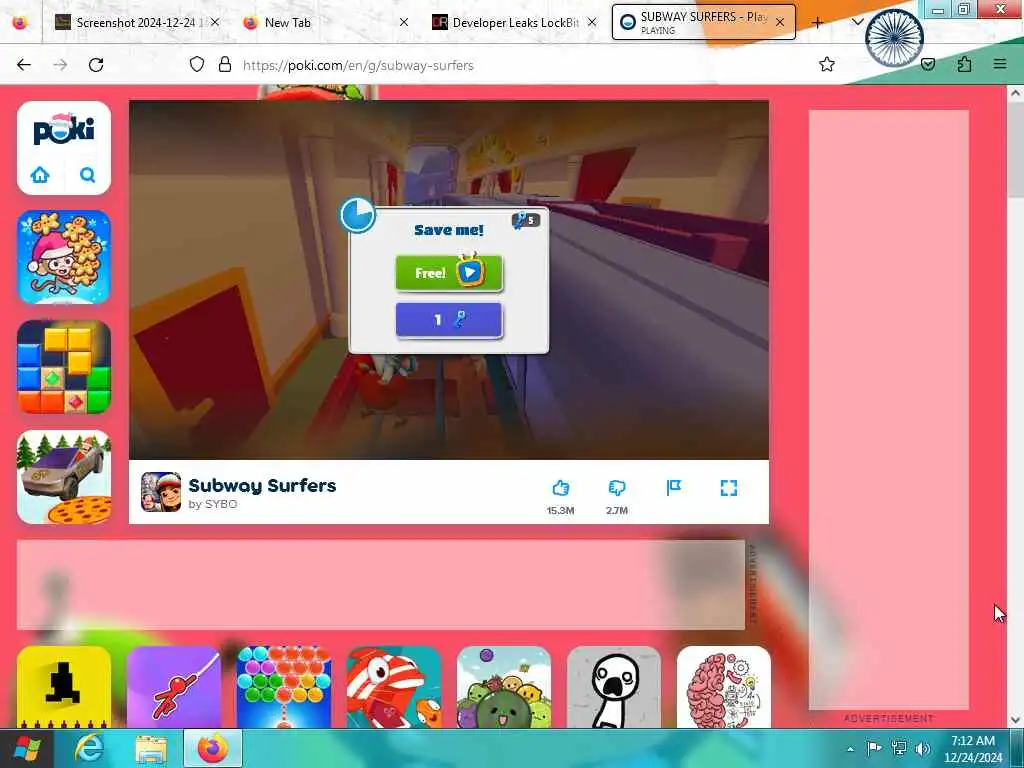The height and width of the screenshot is (768, 1024).
Task: Click the clock showing 7:12 AM
Action: point(973,741)
